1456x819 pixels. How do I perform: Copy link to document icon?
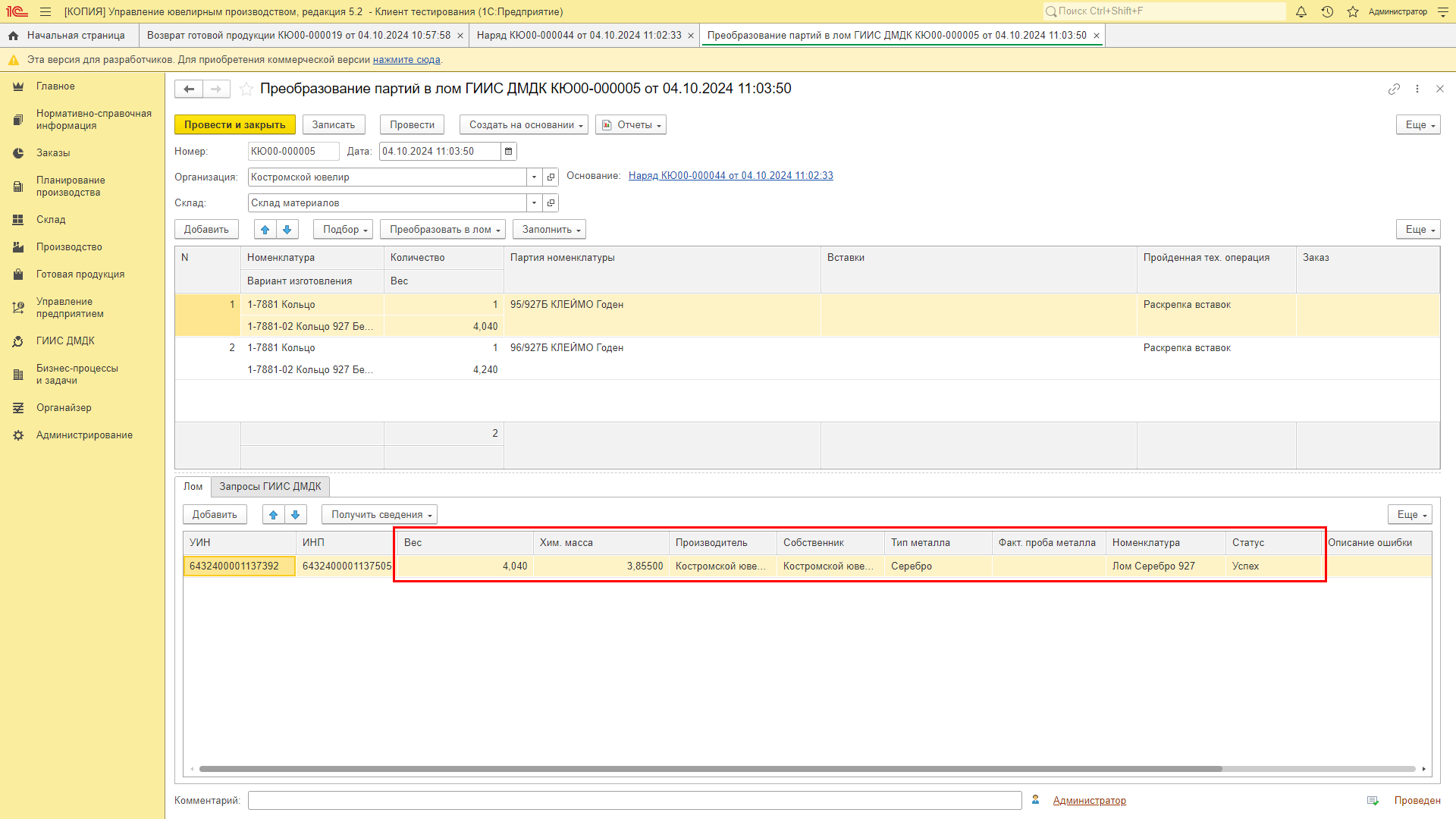click(1394, 89)
